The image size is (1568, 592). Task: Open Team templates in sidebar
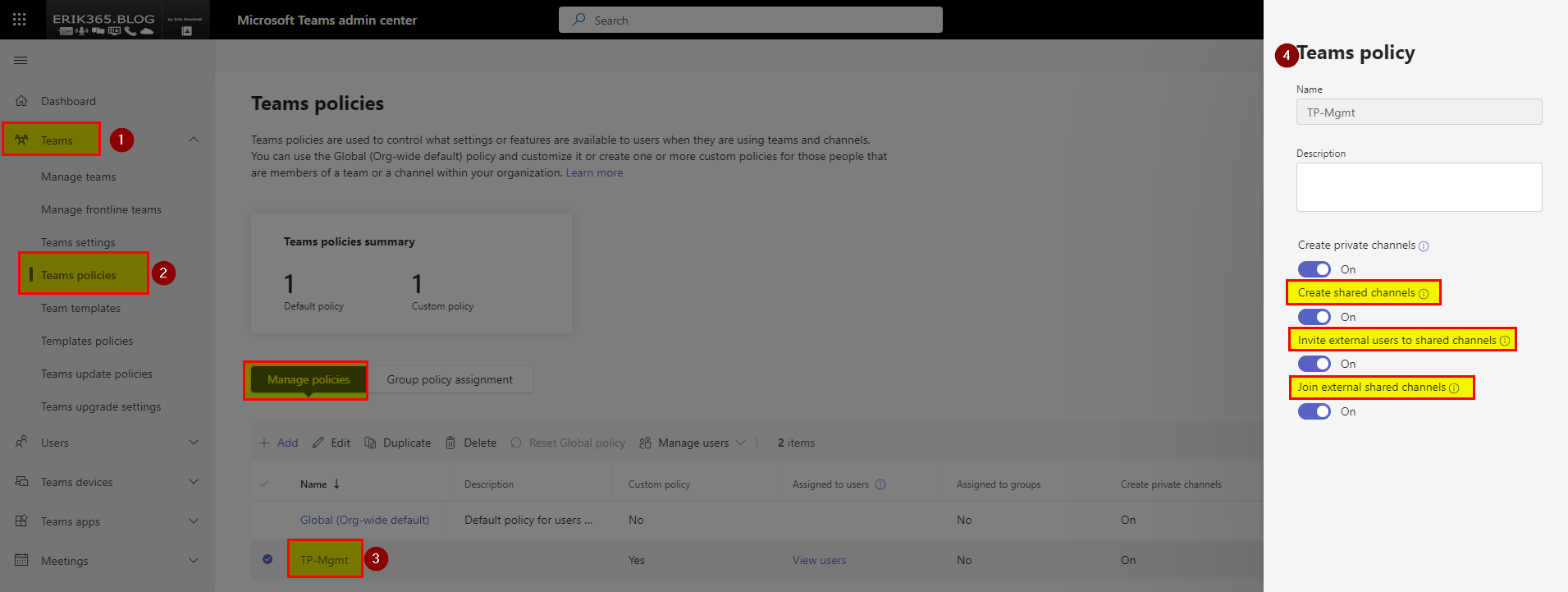click(x=80, y=308)
